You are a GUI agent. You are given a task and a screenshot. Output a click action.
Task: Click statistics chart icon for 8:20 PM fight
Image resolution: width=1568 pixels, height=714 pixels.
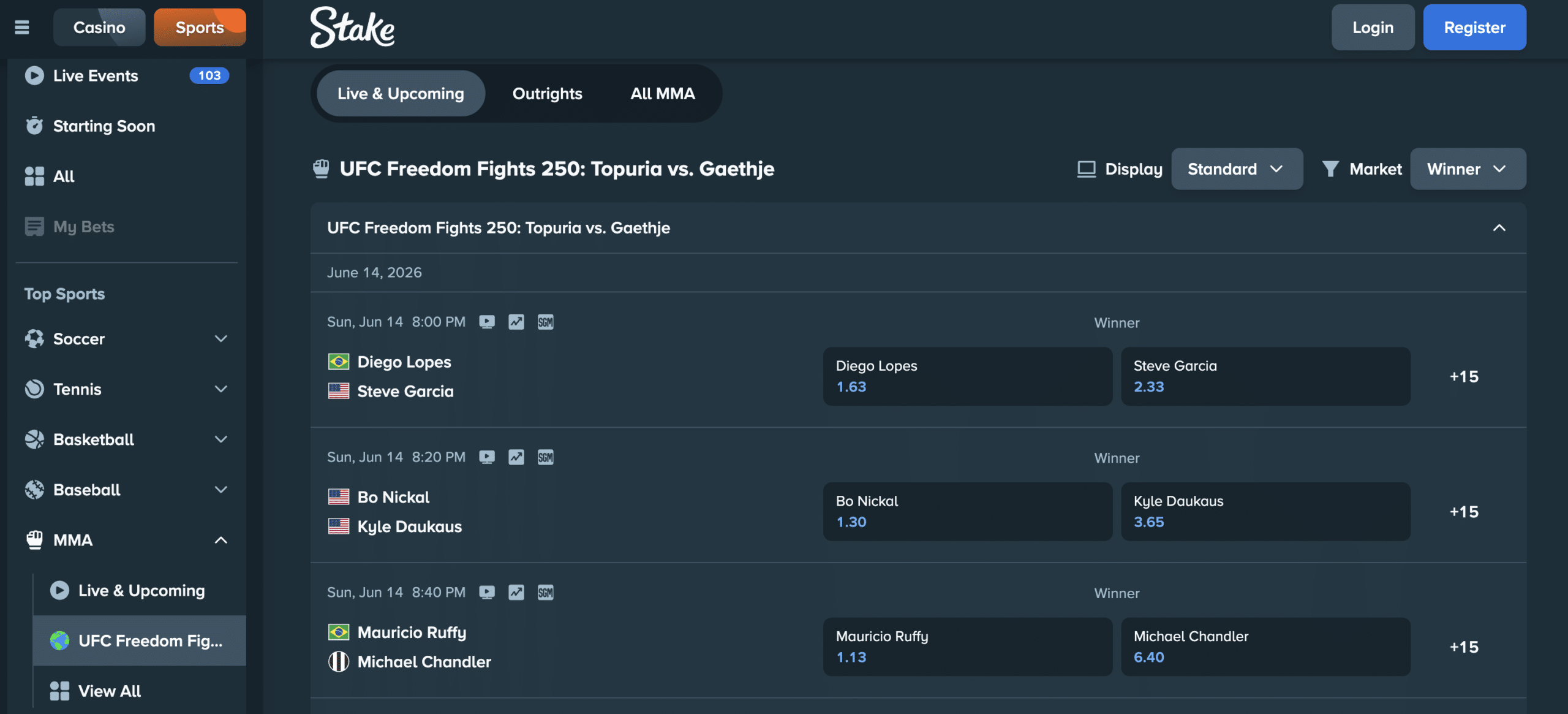516,457
